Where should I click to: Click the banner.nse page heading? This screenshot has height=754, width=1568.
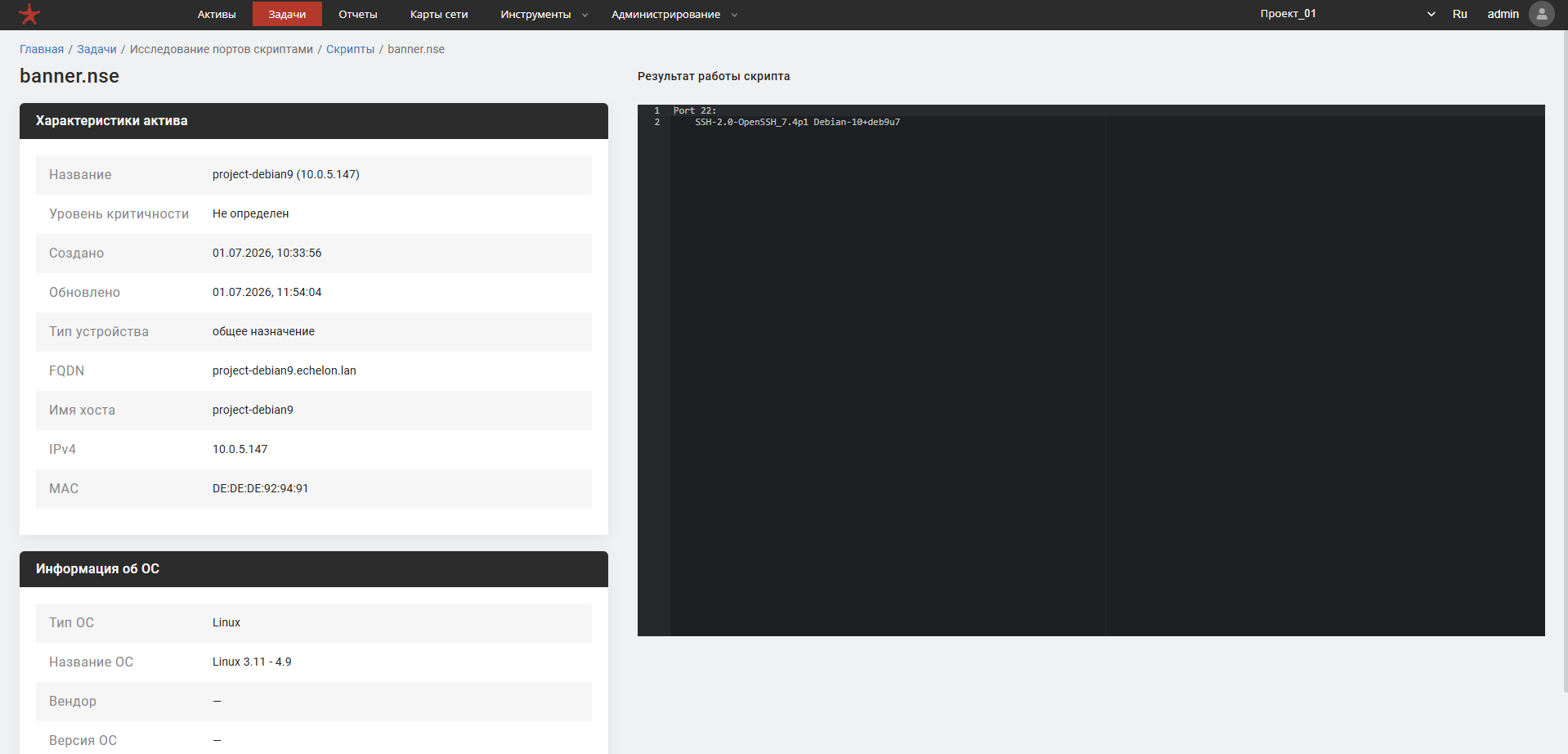[69, 76]
